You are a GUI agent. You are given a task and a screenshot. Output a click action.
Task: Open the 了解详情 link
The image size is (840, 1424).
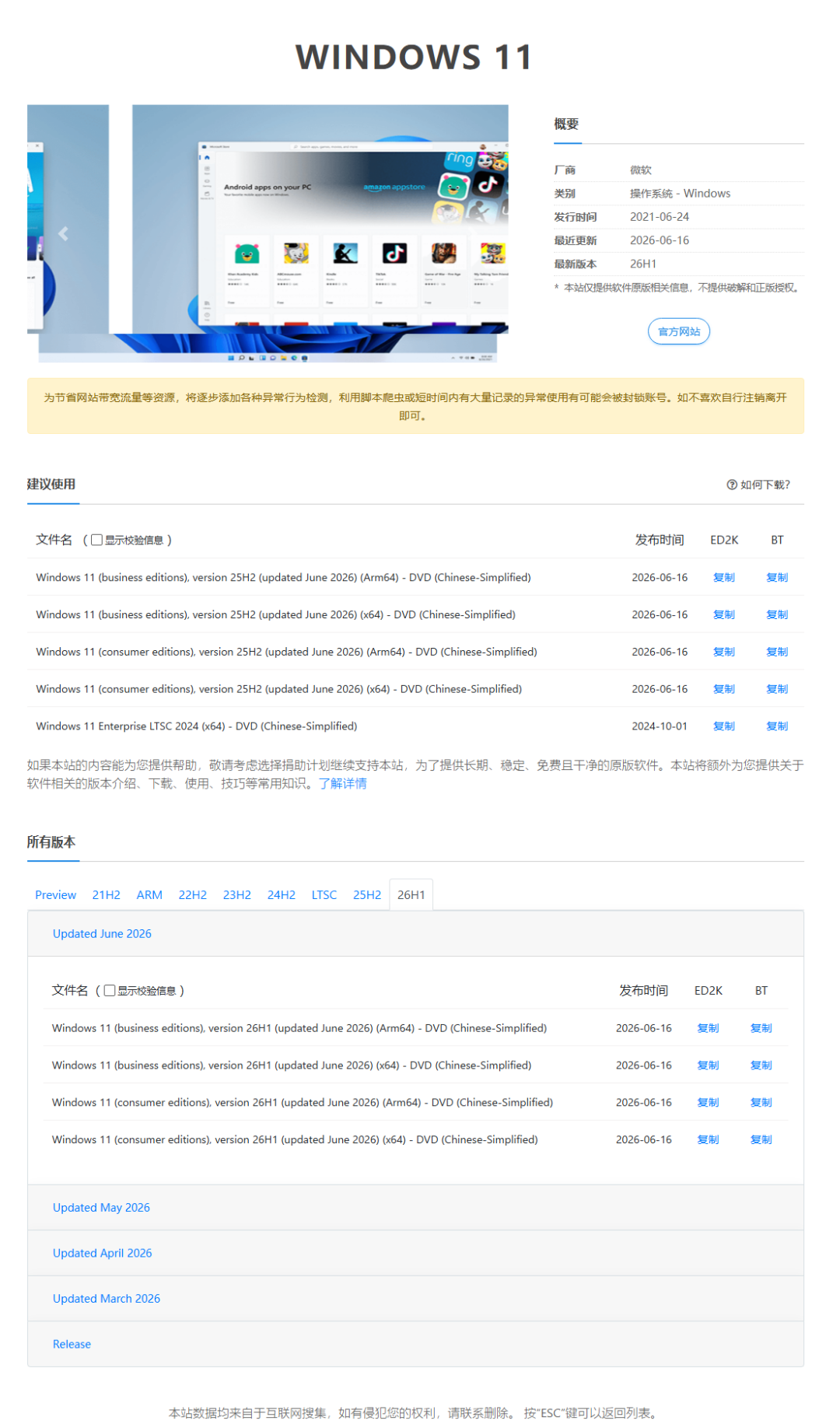tap(342, 783)
